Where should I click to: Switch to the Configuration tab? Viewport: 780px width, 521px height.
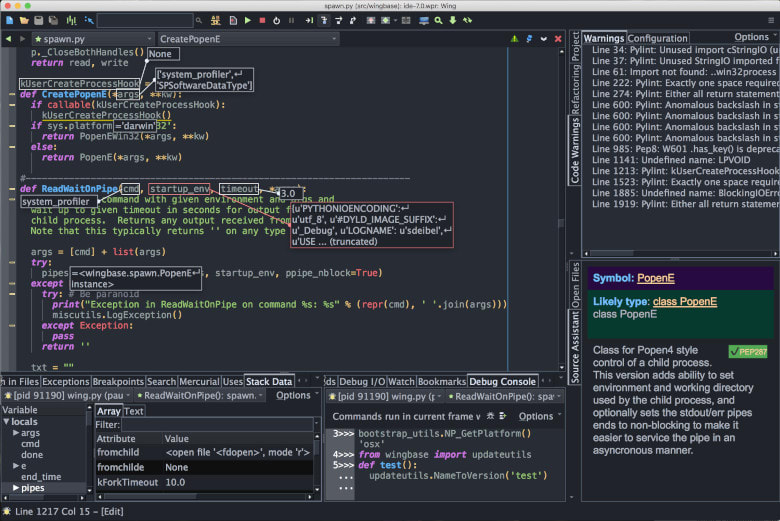pos(657,38)
